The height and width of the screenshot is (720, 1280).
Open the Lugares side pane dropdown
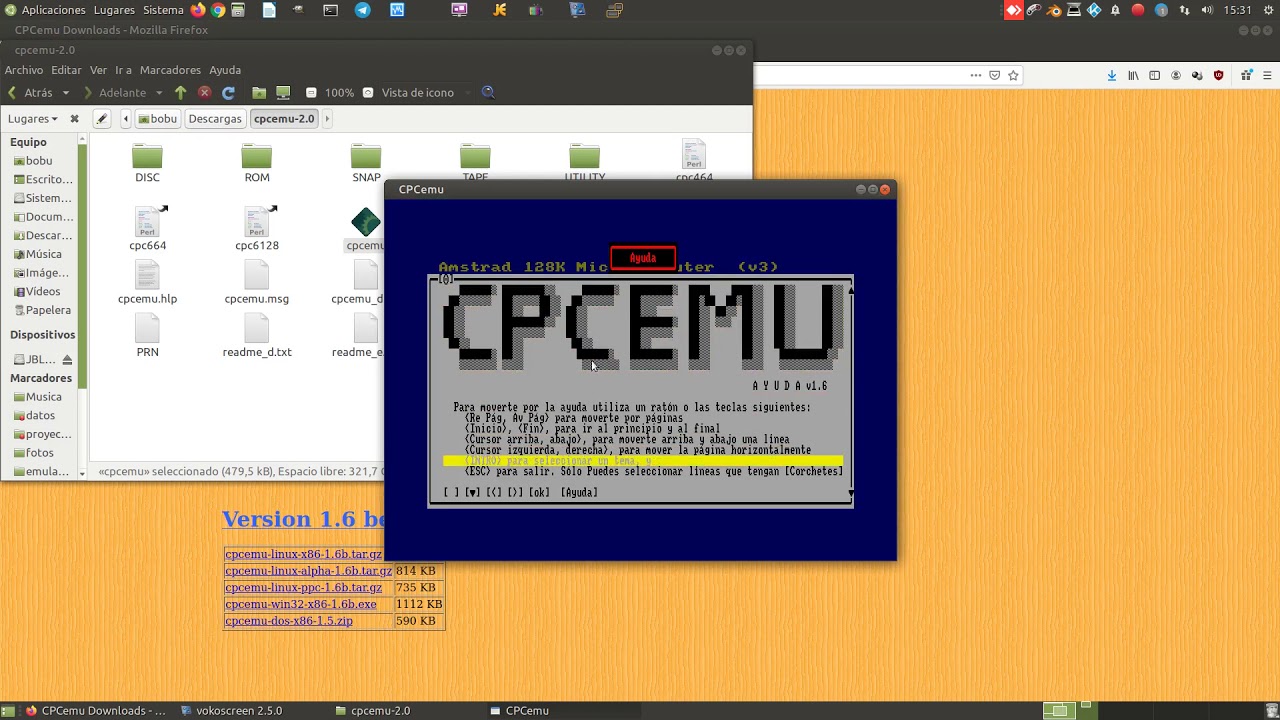(33, 118)
